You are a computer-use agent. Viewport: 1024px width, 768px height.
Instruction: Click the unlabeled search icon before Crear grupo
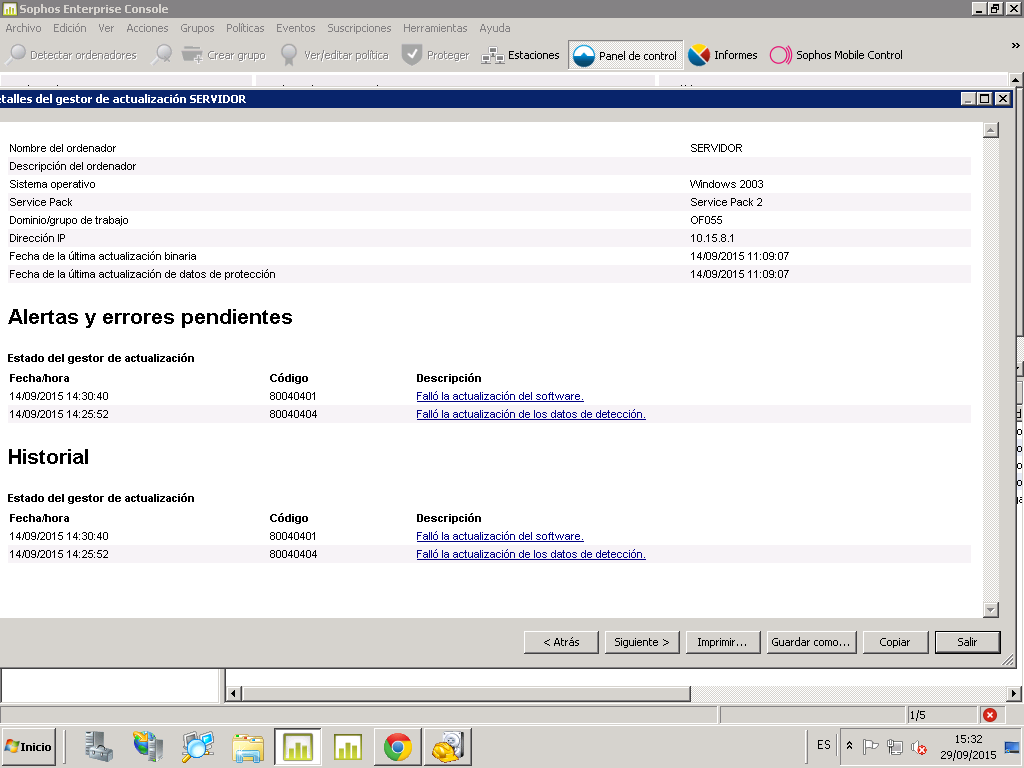(161, 55)
